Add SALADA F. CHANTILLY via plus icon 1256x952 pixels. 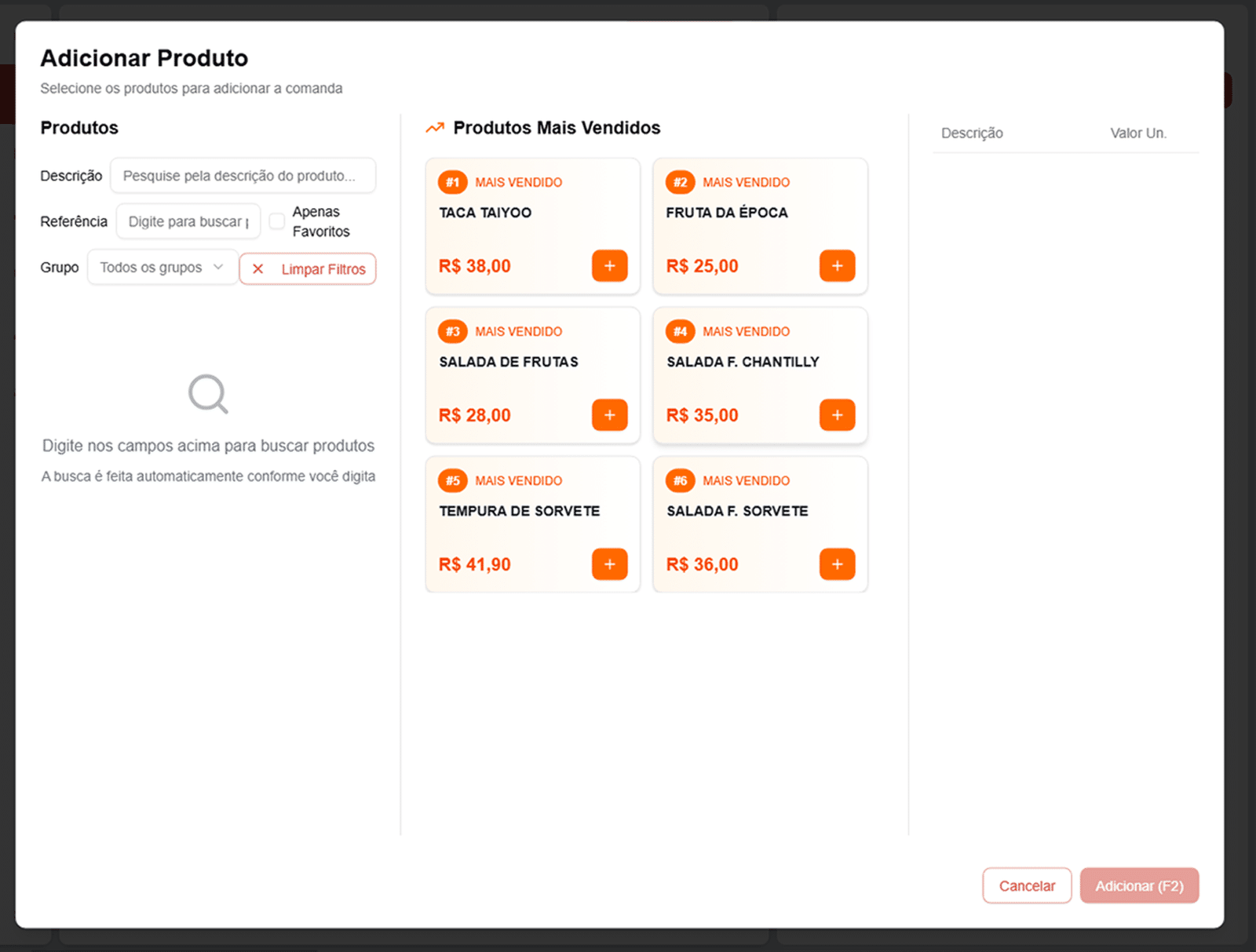click(837, 415)
